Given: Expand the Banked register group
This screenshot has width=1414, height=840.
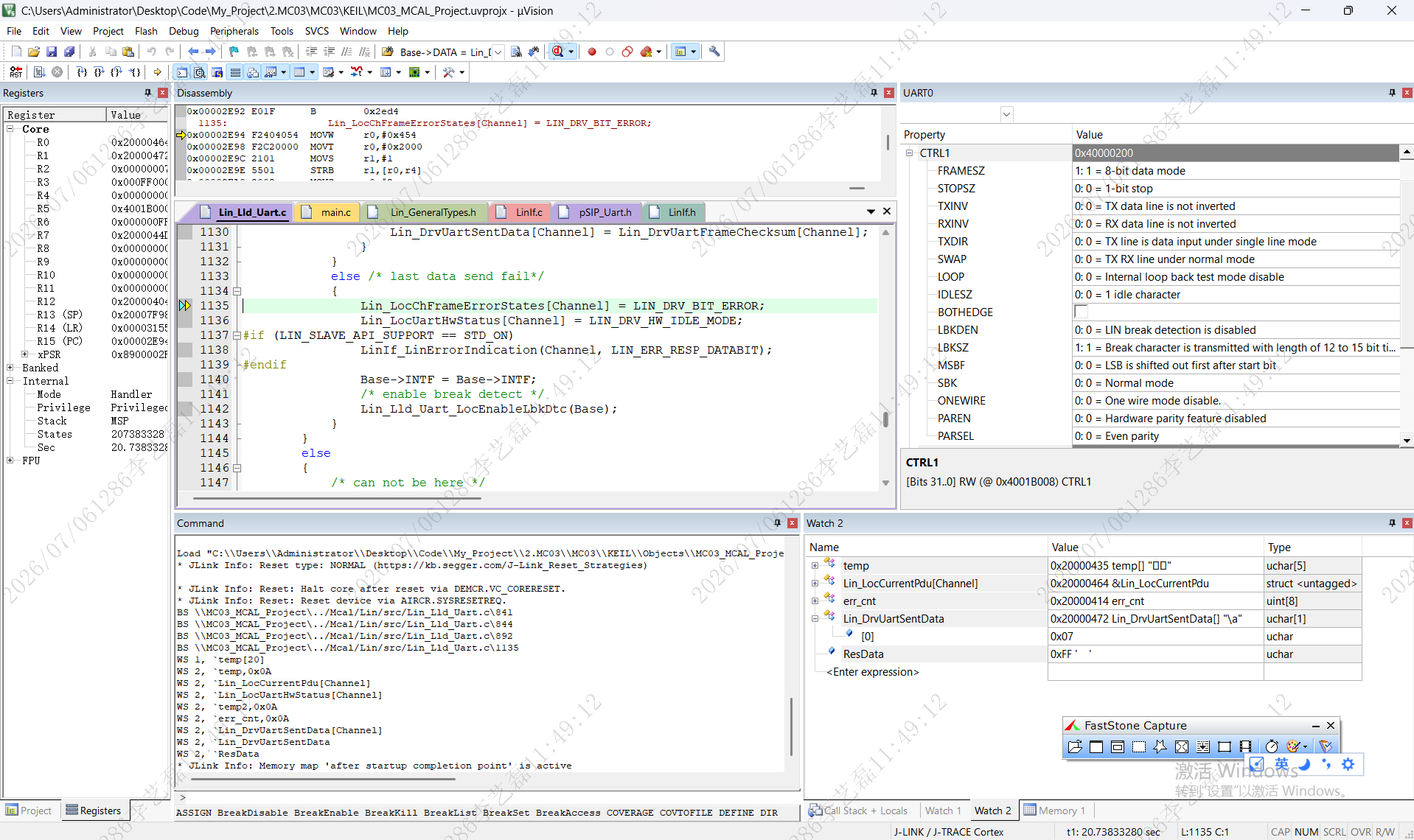Looking at the screenshot, I should [x=10, y=368].
